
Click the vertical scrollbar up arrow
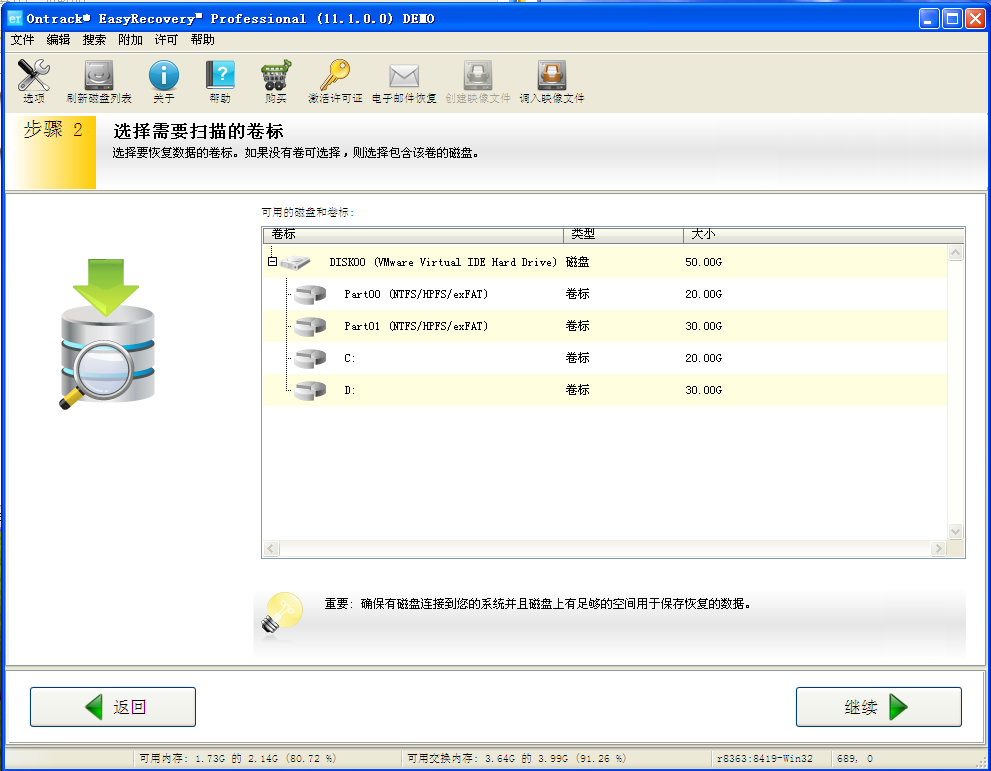pos(956,253)
